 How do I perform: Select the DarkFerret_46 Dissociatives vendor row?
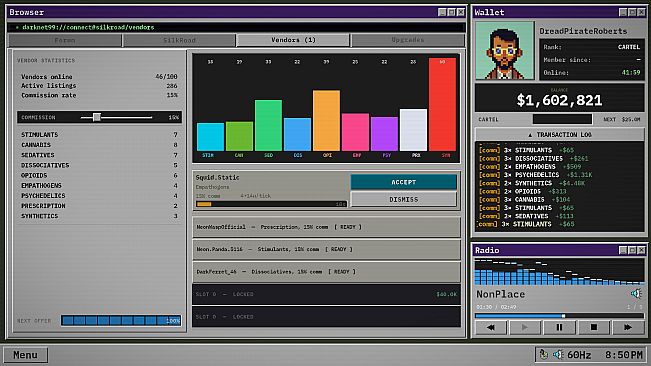(326, 272)
